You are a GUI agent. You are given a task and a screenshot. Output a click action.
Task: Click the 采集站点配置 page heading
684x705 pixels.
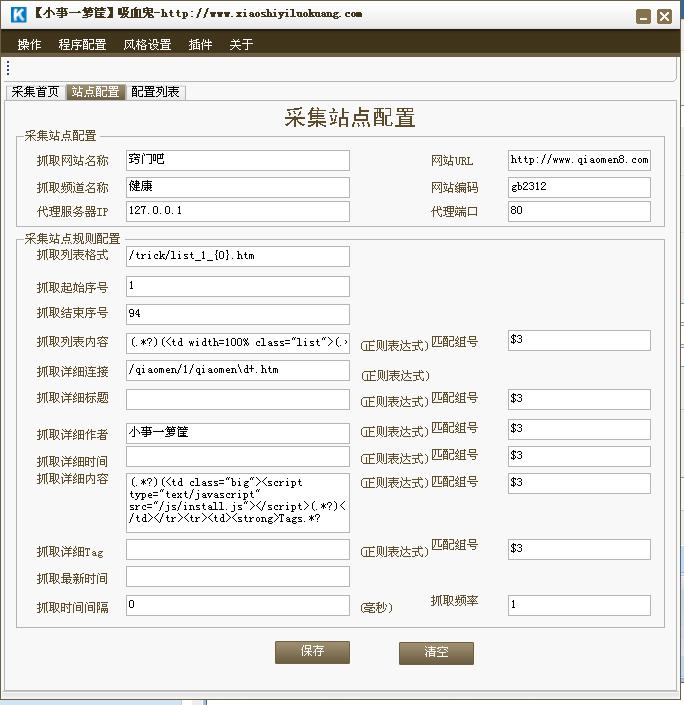click(x=350, y=117)
